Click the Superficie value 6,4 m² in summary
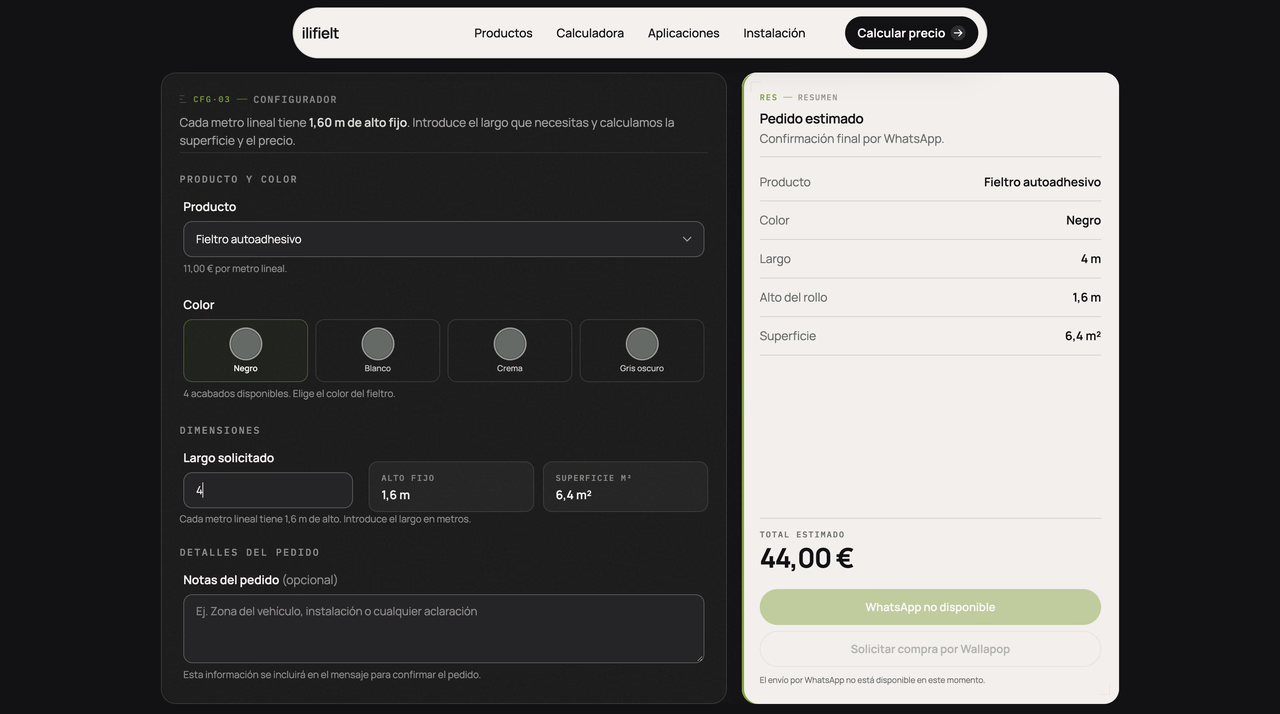This screenshot has width=1280, height=714. (x=1083, y=336)
